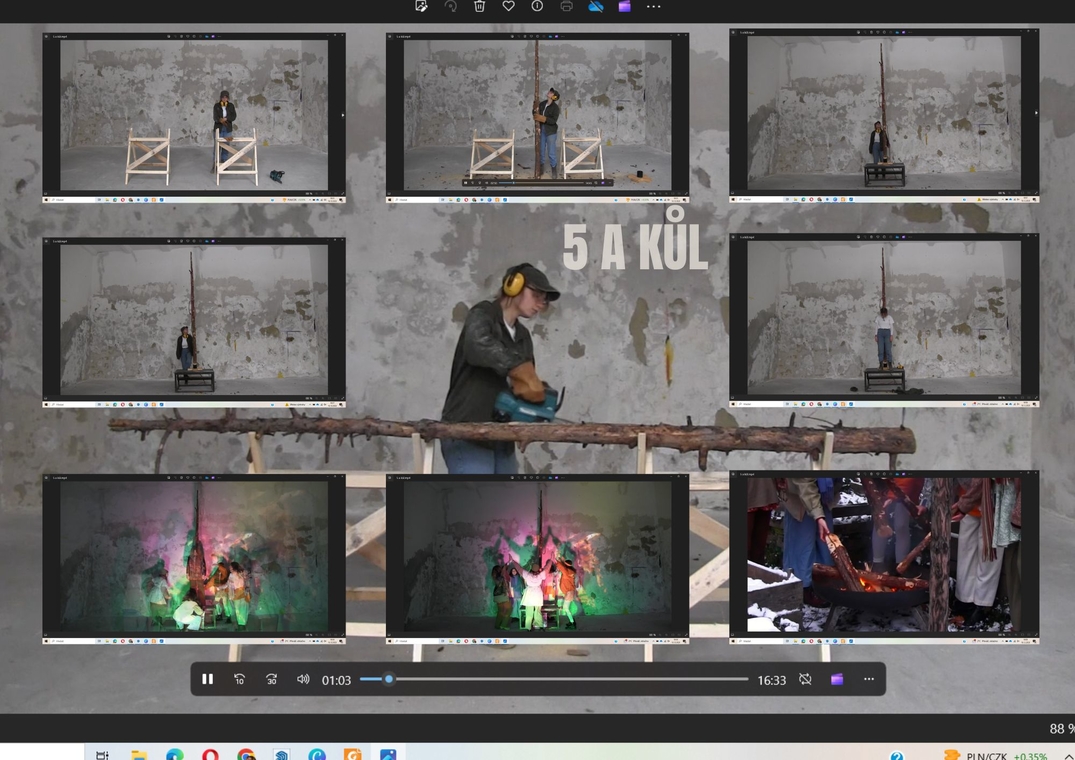Open Clipchamp from the top toolbar
The image size is (1075, 760).
coord(624,6)
